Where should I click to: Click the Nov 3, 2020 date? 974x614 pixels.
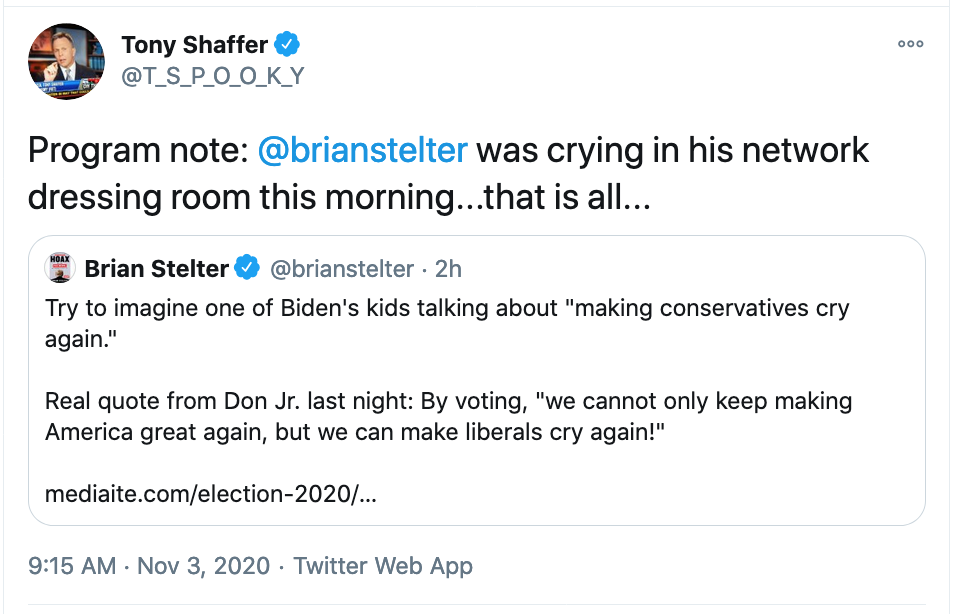[x=203, y=566]
